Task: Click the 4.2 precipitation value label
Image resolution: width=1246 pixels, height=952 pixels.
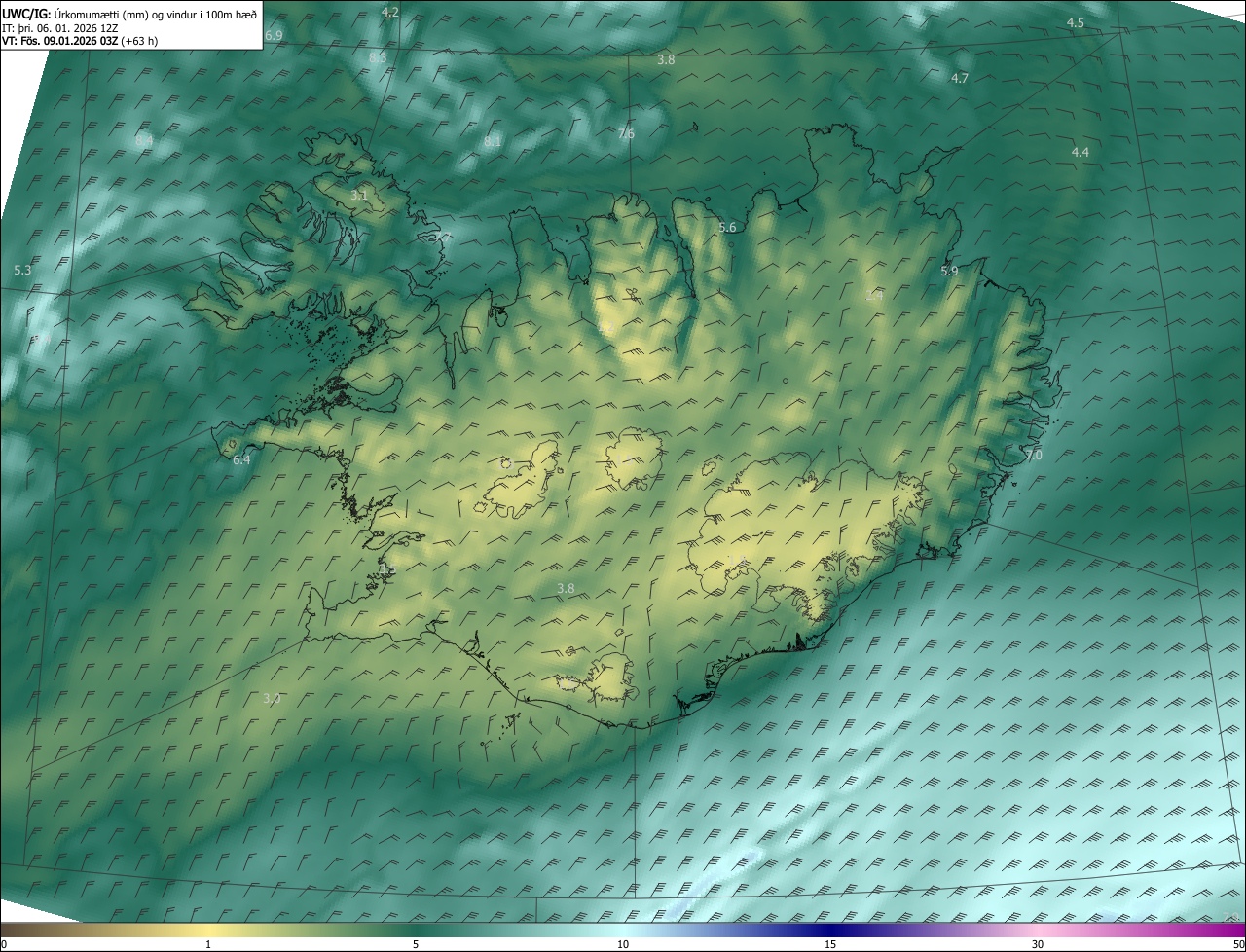Action: (x=390, y=13)
